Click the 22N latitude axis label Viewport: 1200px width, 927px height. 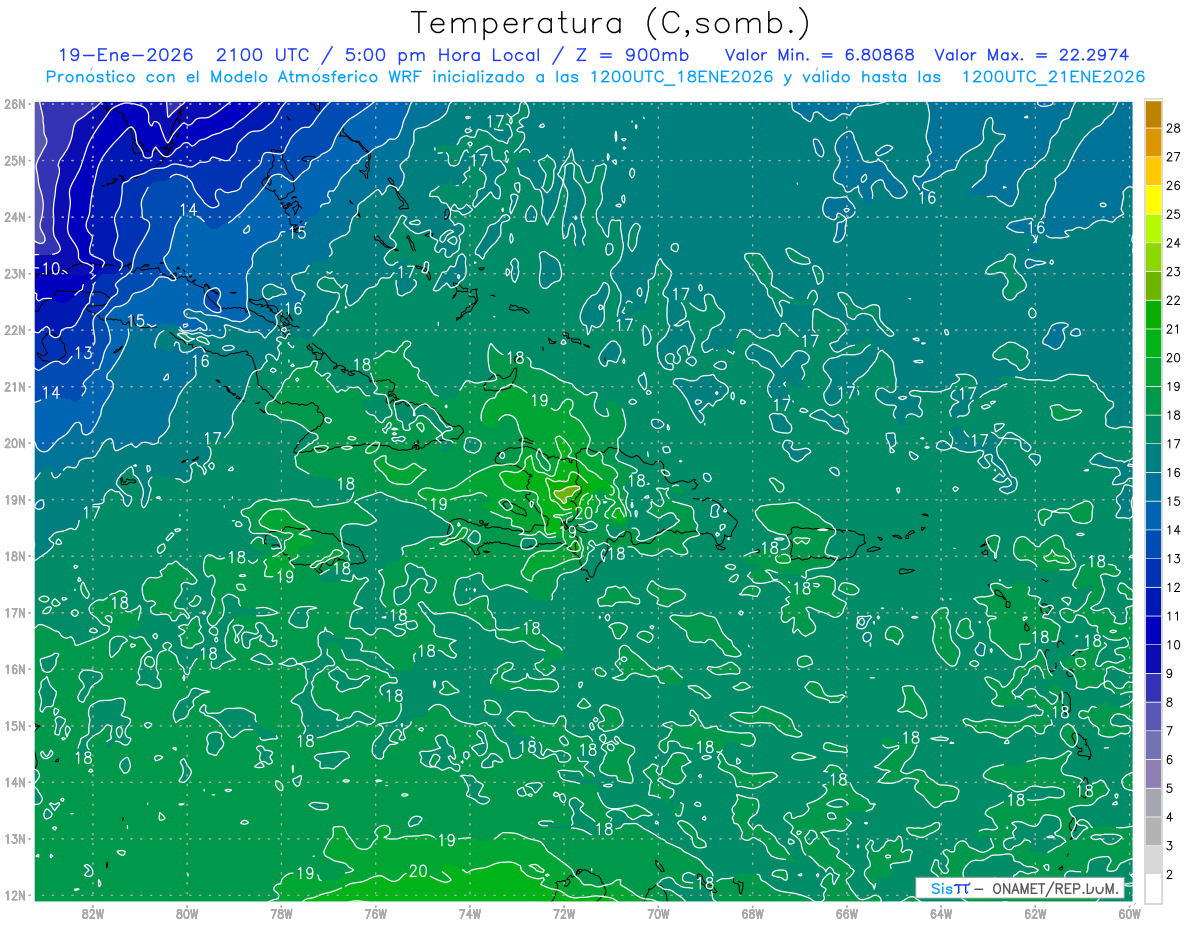coord(15,330)
